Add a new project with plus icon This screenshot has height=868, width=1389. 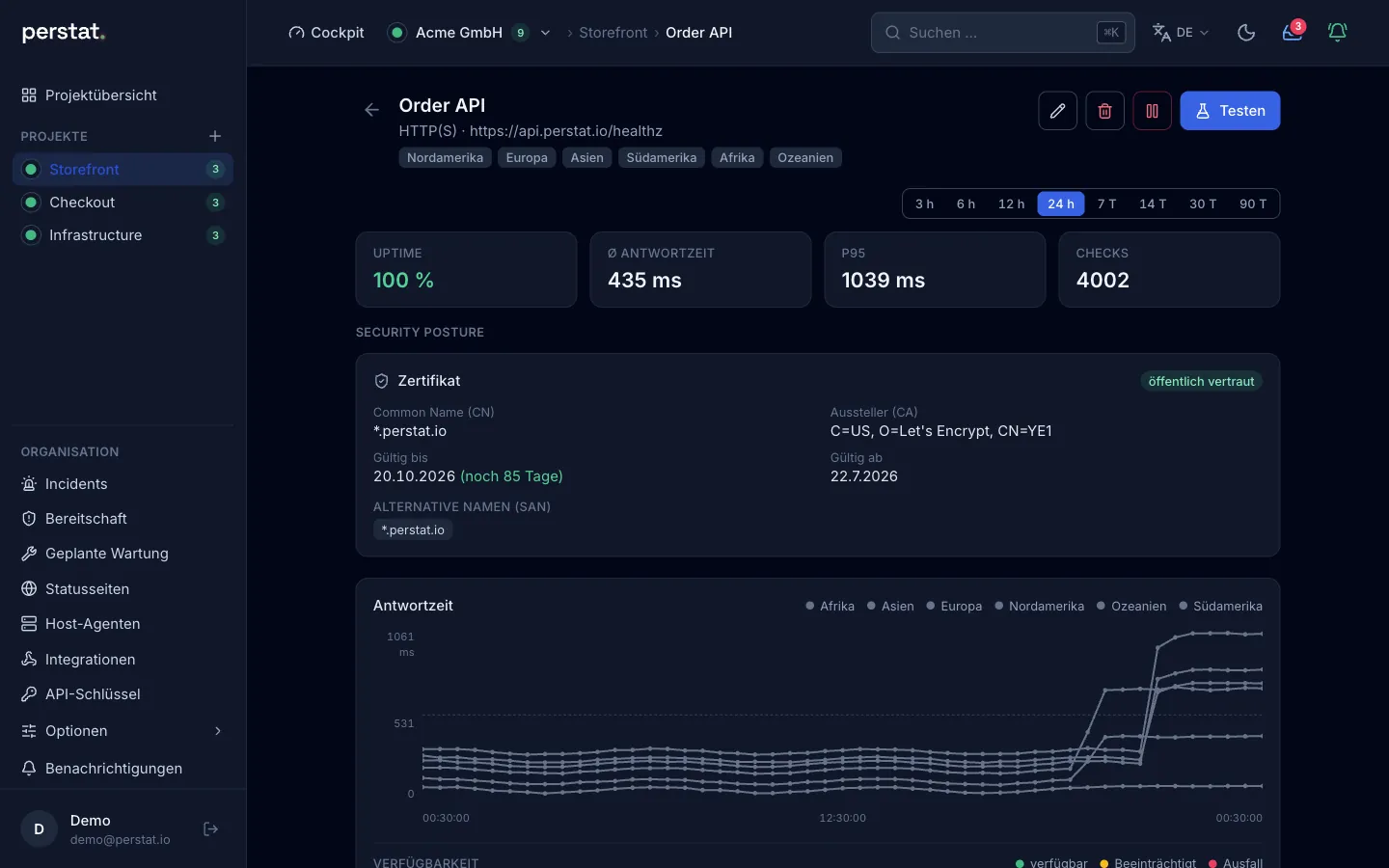(x=215, y=136)
